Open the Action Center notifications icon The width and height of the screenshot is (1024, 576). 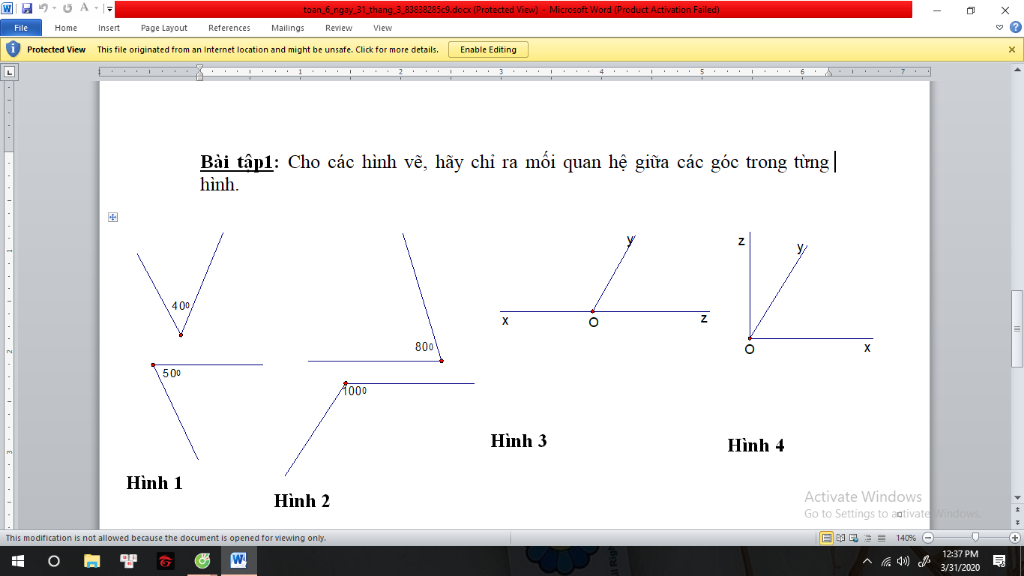tap(999, 561)
